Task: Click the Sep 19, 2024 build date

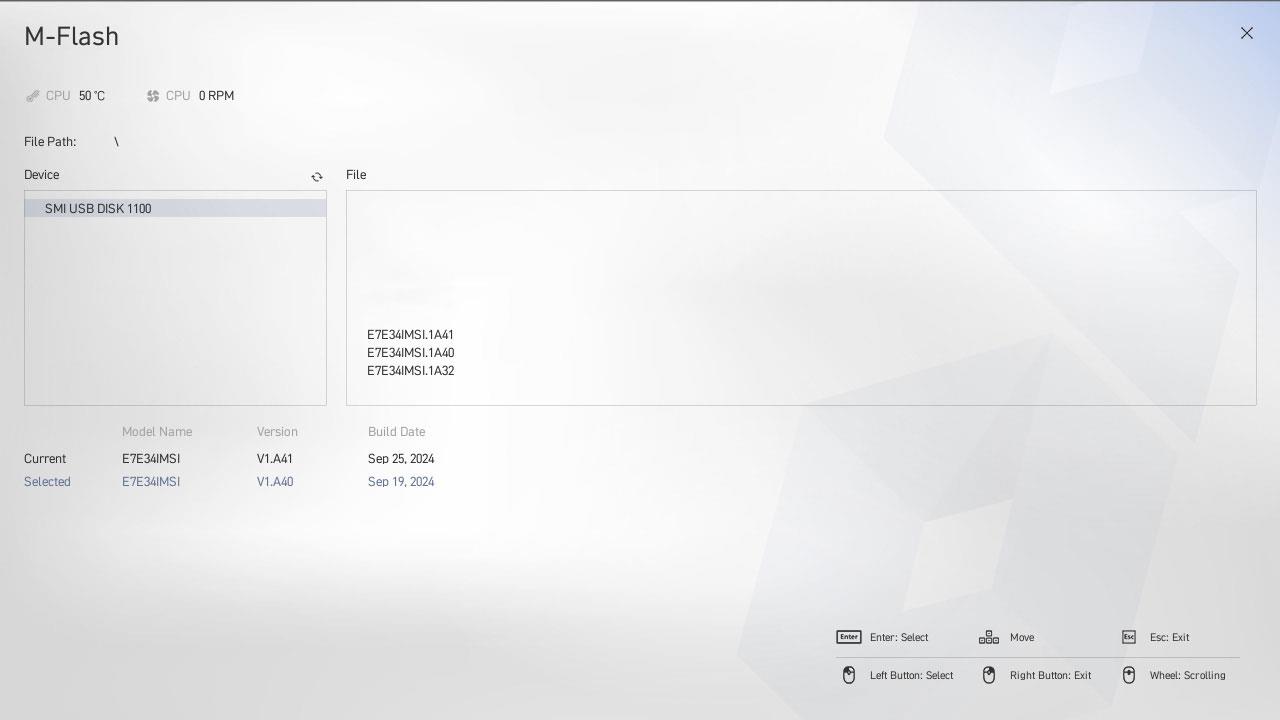Action: click(x=401, y=482)
